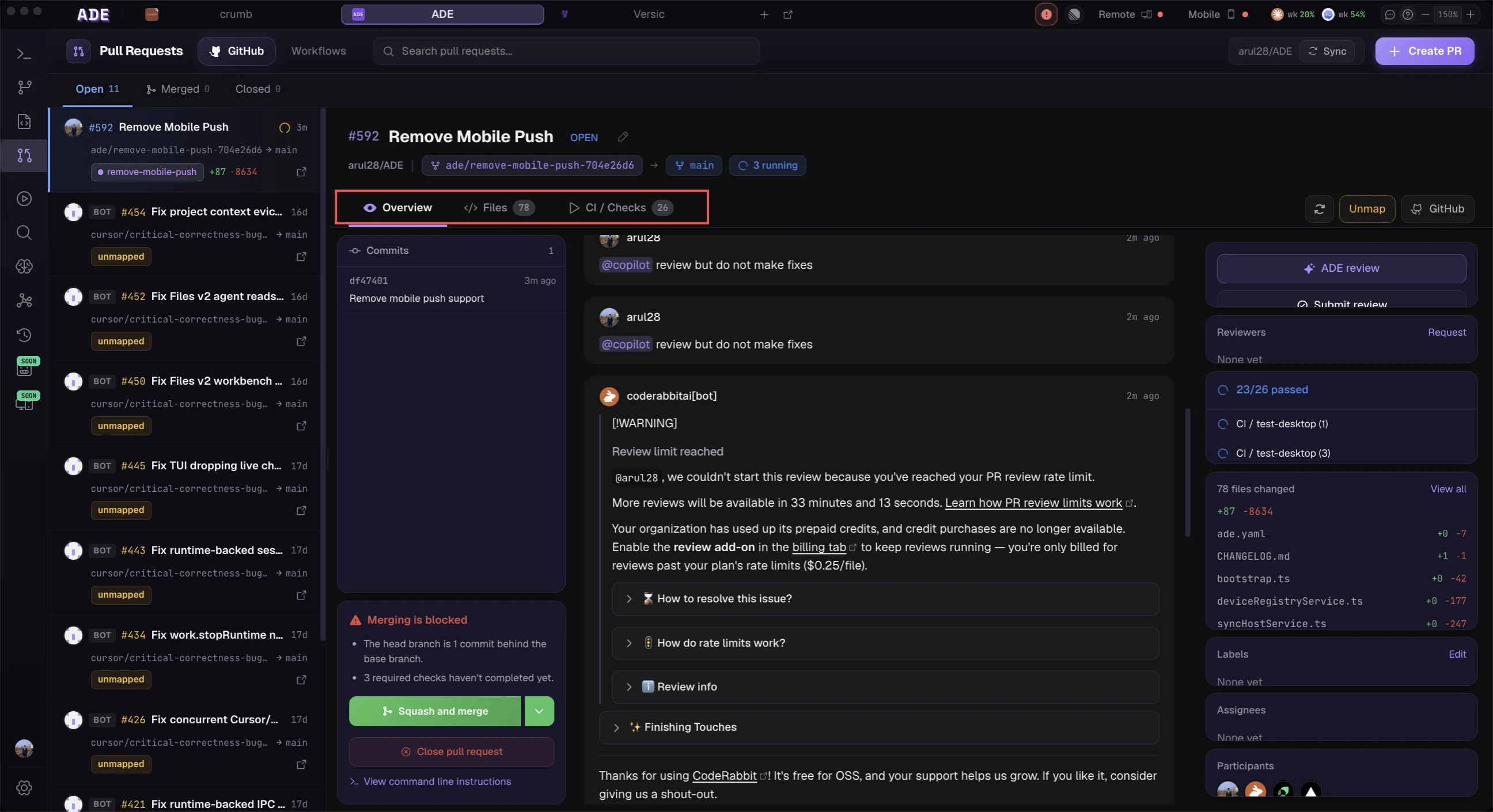This screenshot has height=812, width=1493.
Task: Toggle the Remote connection indicator
Action: tap(1130, 14)
